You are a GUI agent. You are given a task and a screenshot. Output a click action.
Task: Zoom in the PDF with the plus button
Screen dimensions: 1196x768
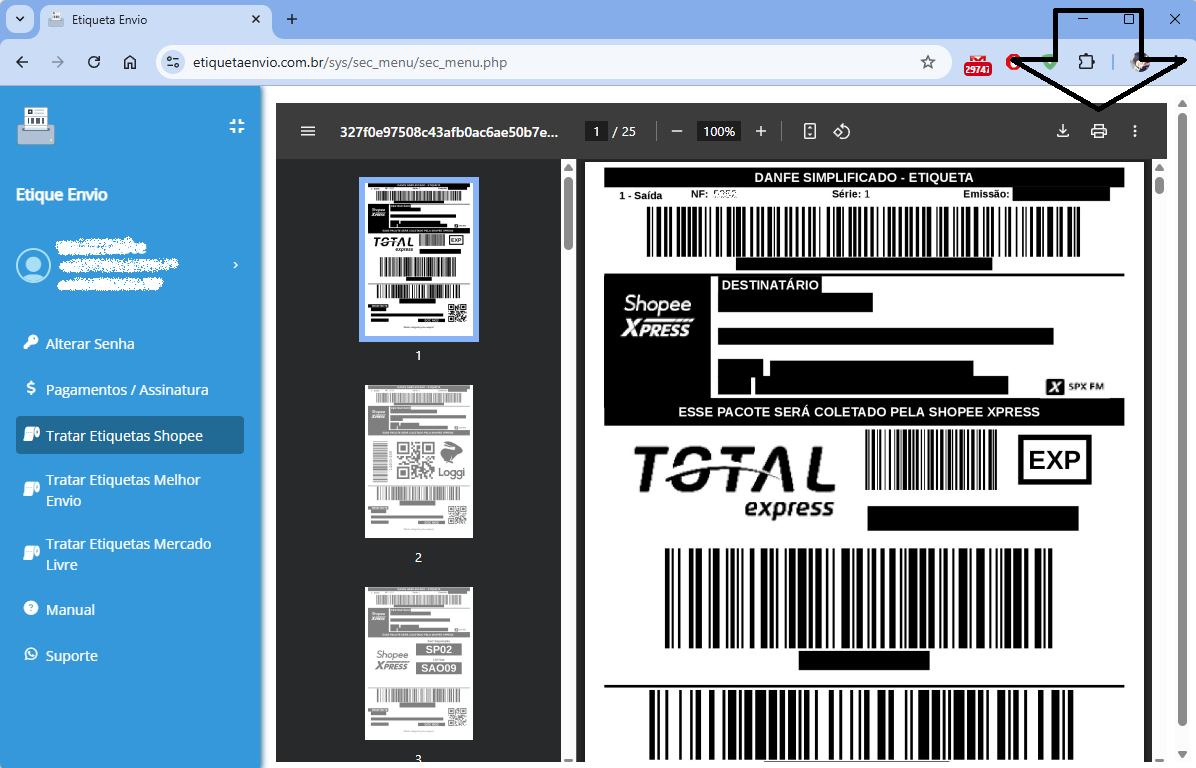click(760, 131)
